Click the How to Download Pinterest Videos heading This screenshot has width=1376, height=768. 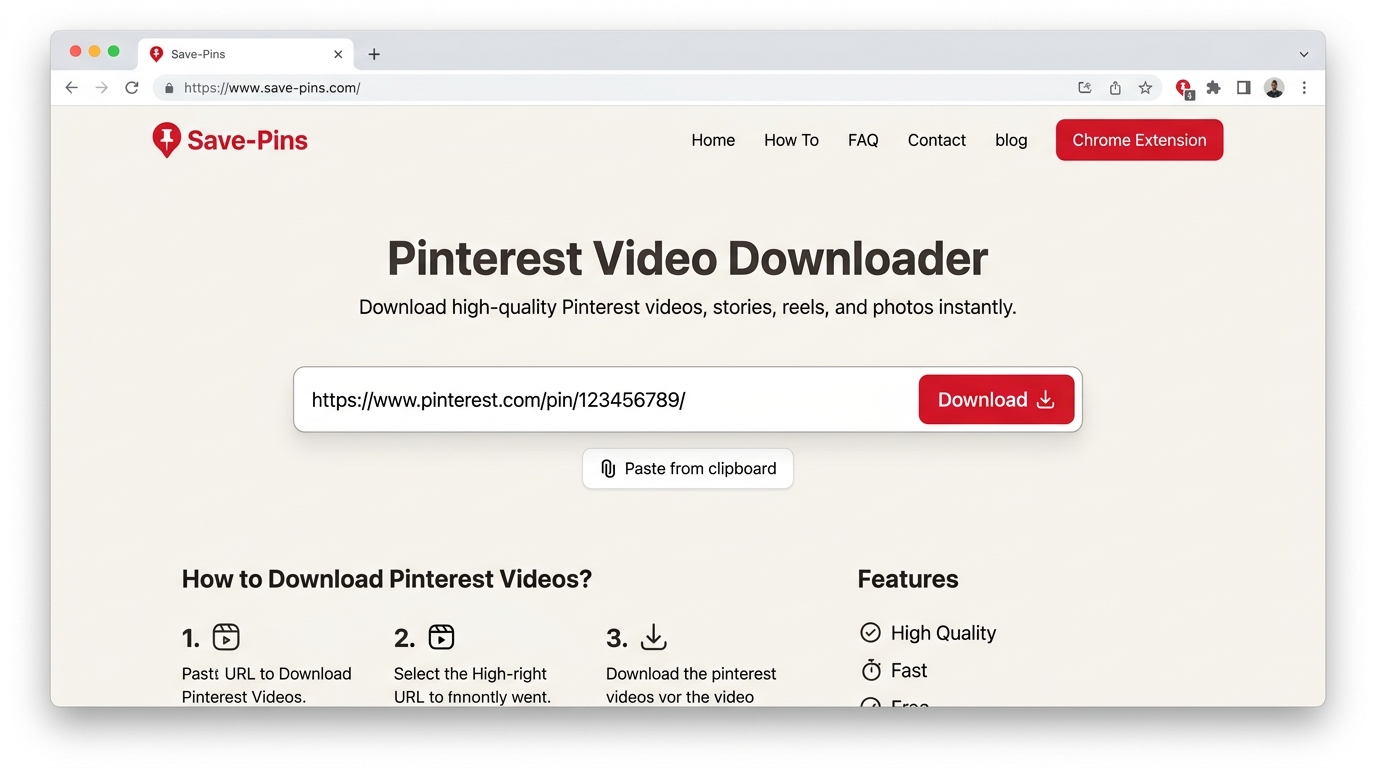tap(387, 579)
